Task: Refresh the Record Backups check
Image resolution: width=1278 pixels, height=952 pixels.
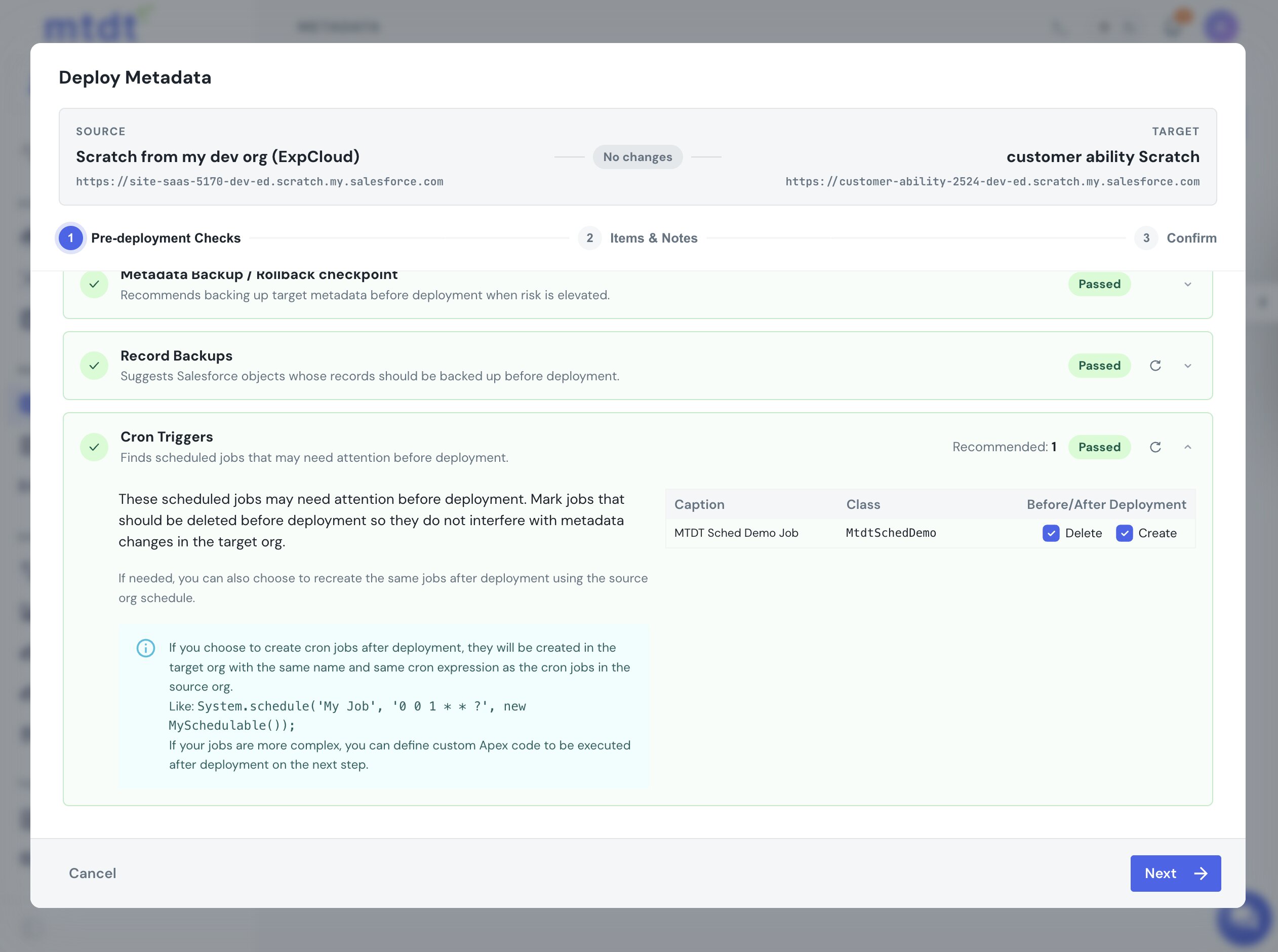Action: click(x=1154, y=366)
